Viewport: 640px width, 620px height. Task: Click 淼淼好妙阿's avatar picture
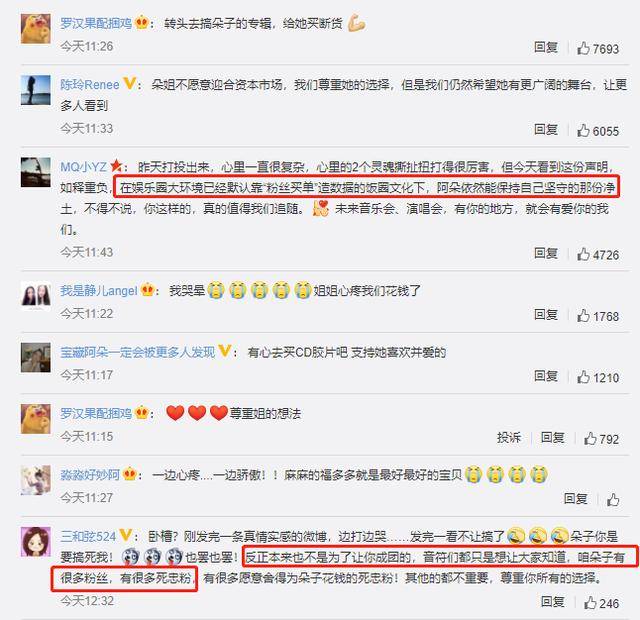pyautogui.click(x=36, y=480)
